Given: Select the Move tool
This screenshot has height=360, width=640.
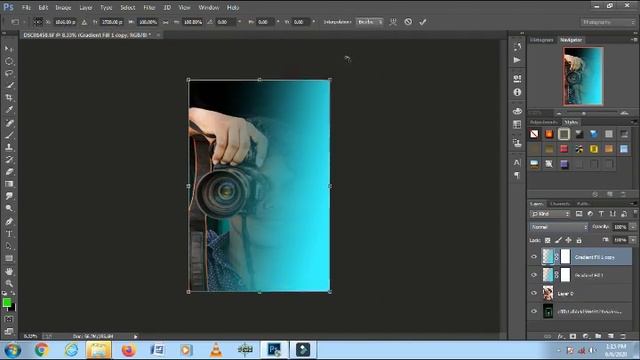Looking at the screenshot, I should point(9,49).
